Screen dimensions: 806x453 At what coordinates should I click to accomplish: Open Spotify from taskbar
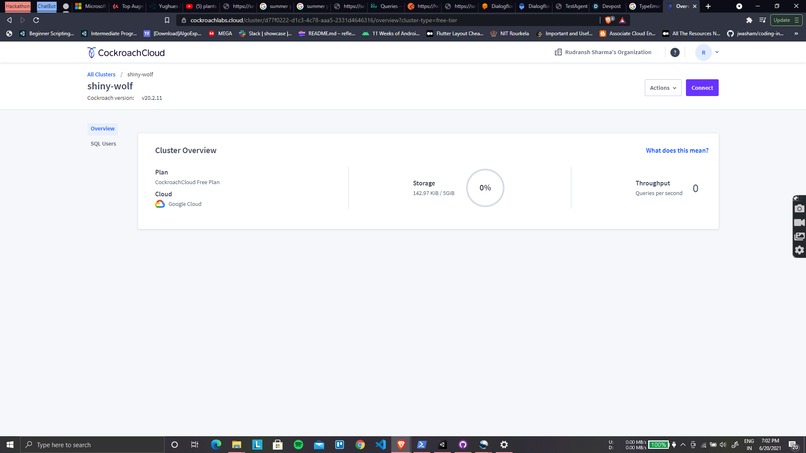coord(298,445)
